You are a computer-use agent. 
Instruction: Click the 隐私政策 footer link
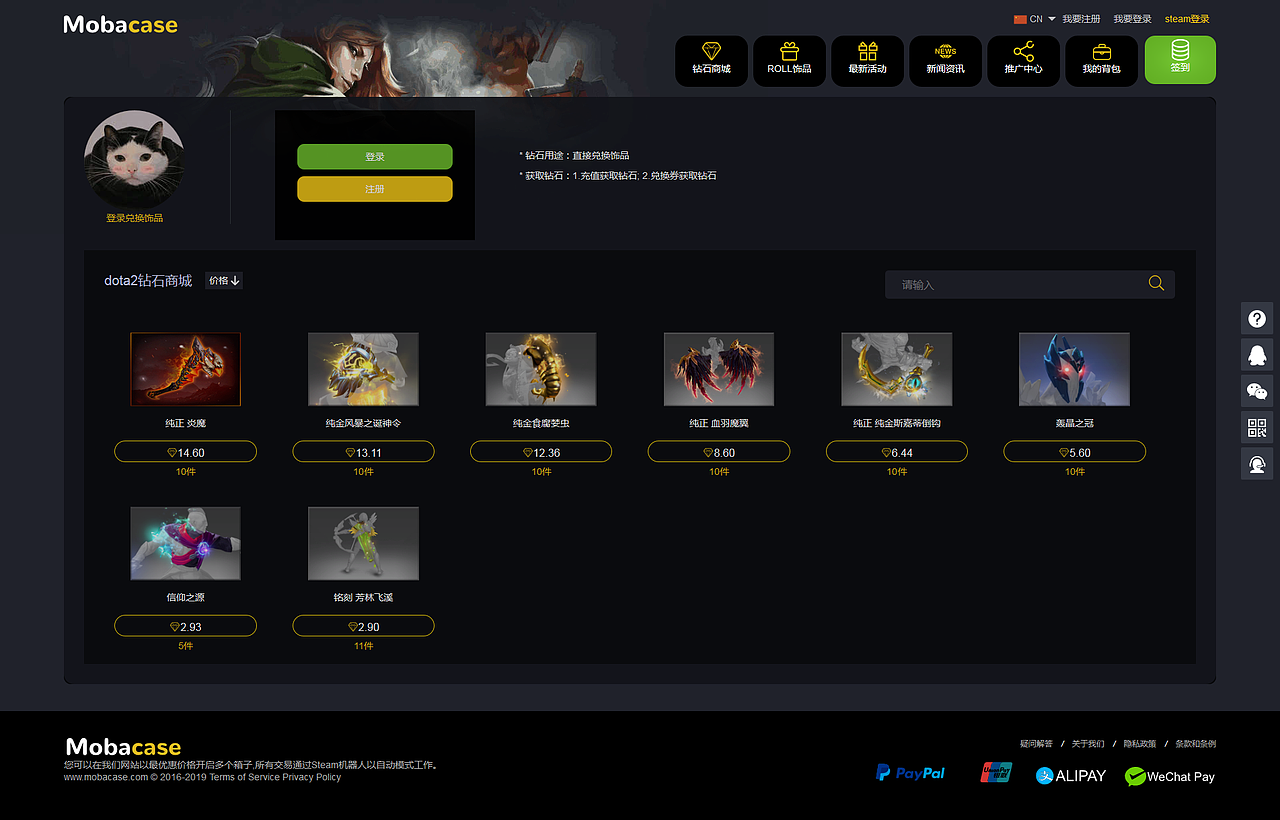coord(1140,744)
